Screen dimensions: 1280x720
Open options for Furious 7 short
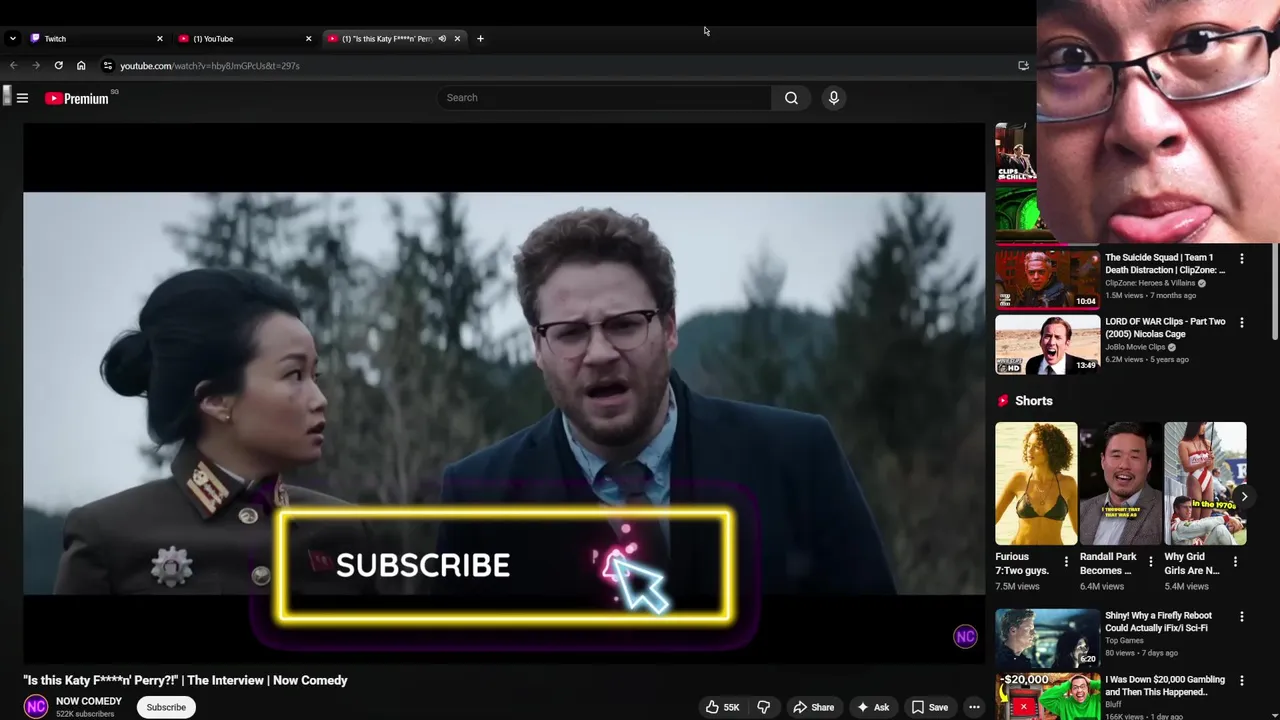tap(1066, 562)
